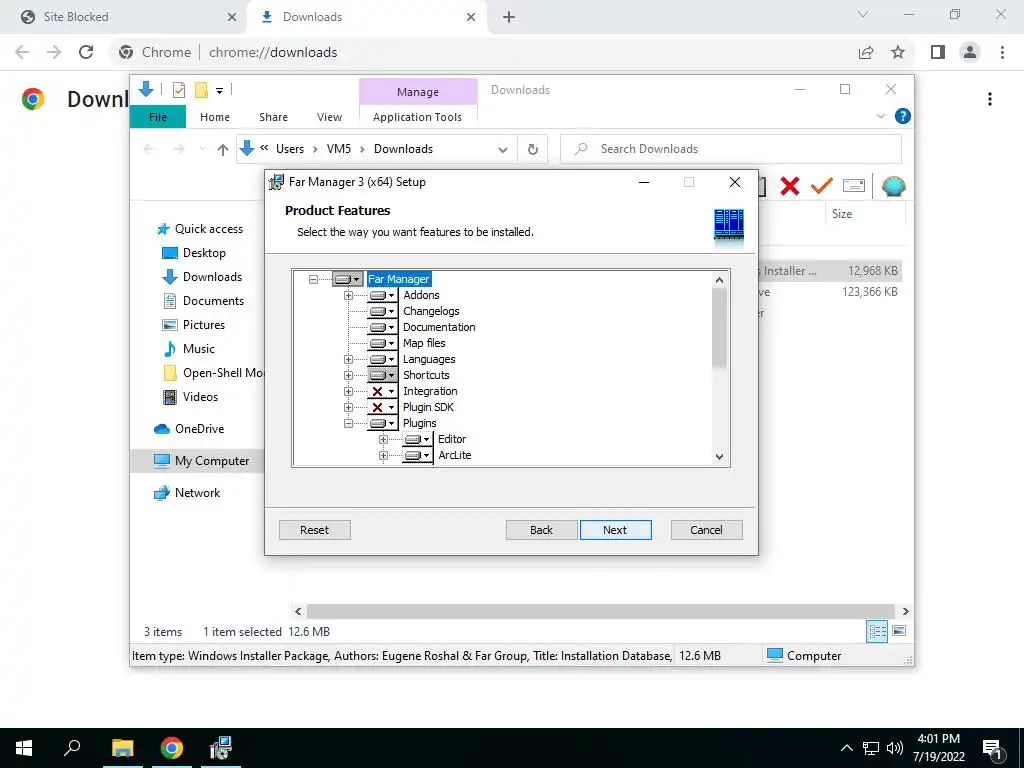
Task: Bookmark this page with star icon
Action: (x=898, y=52)
